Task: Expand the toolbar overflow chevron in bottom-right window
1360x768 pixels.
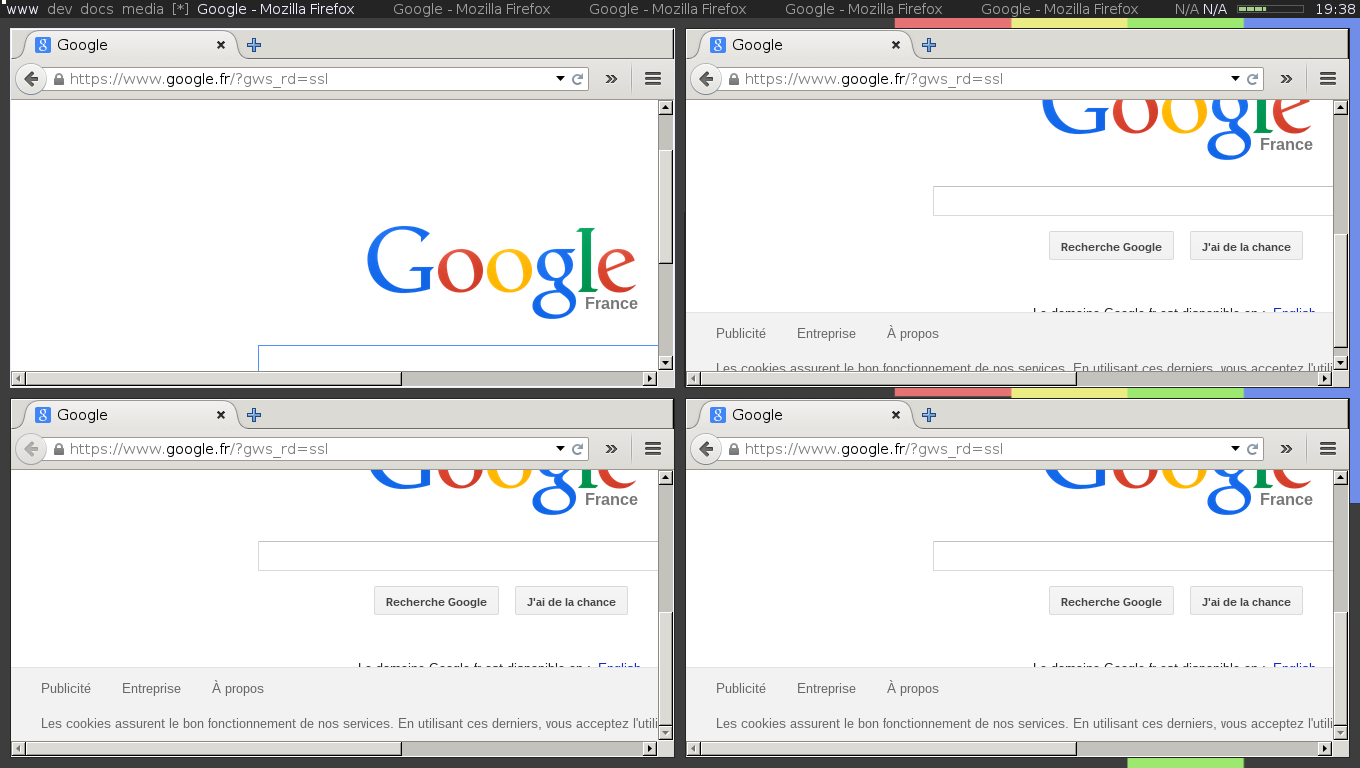Action: click(x=1286, y=449)
